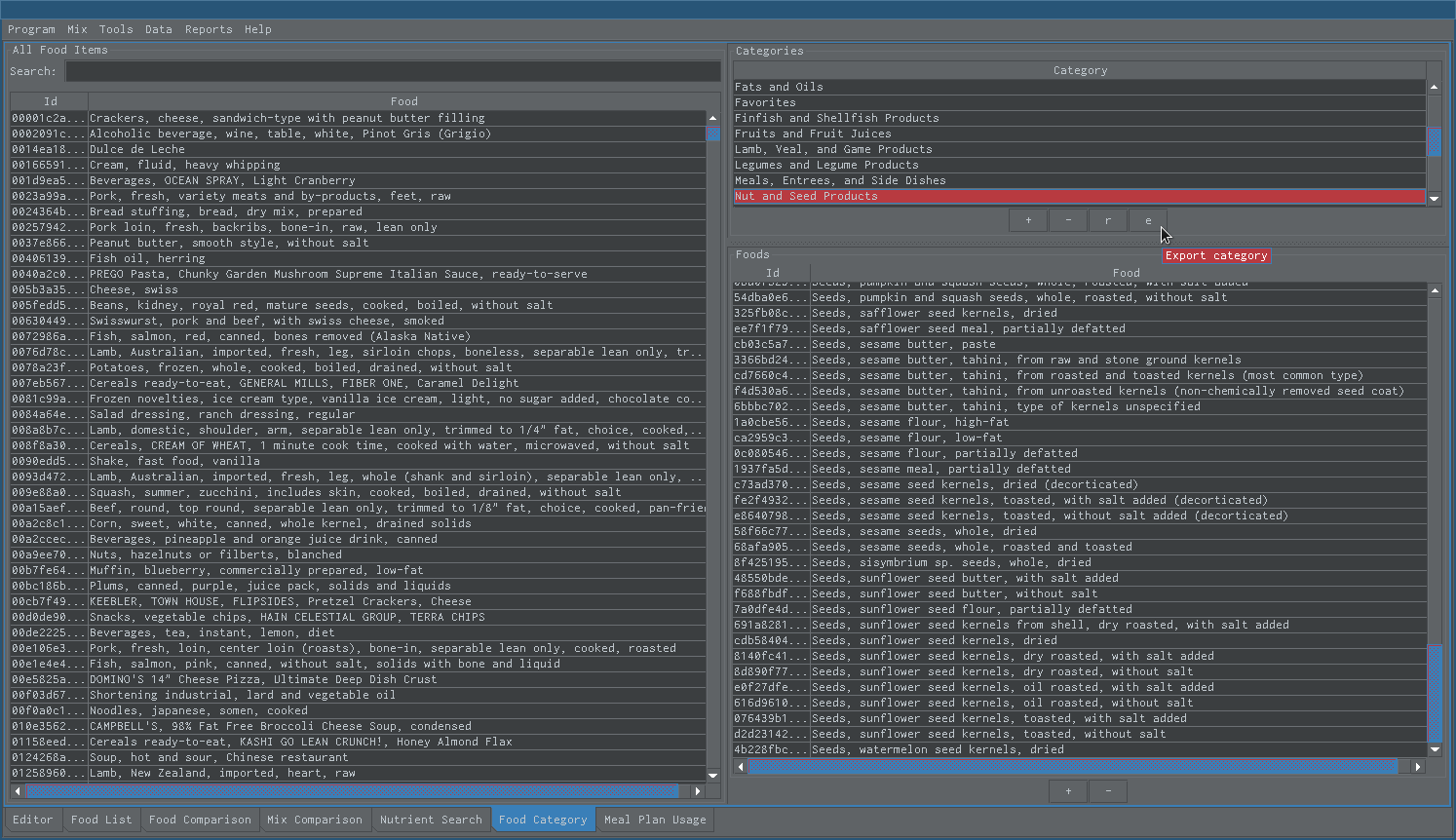Select Nuts, hazelnuts or filberts, blanched
This screenshot has height=840, width=1456.
click(x=358, y=554)
